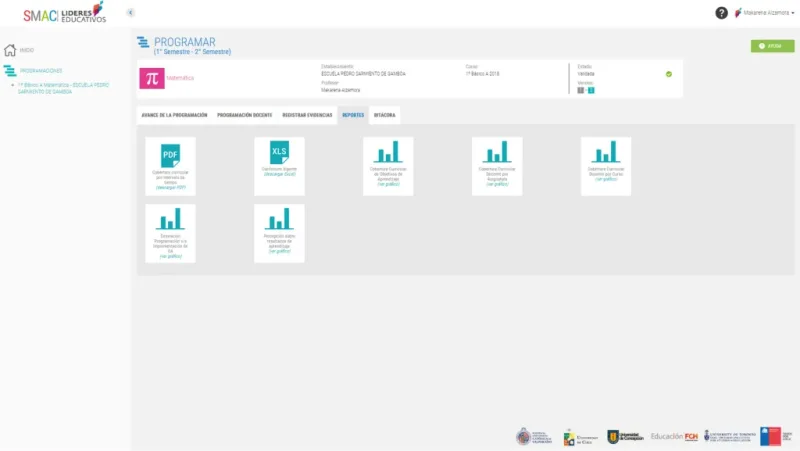This screenshot has height=451, width=800.
Task: Open the bar chart for Percepción sobre resultados
Action: pyautogui.click(x=279, y=219)
